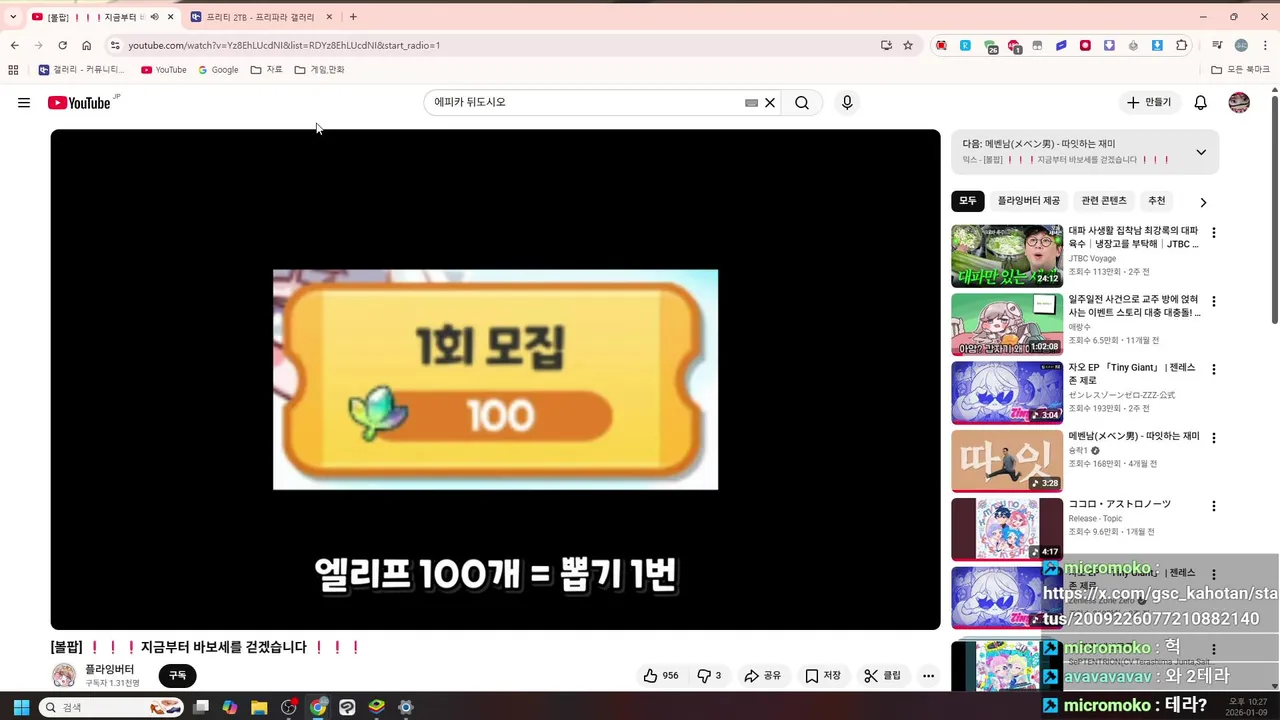
Task: Open the 게임,만화 bookmark folder
Action: click(320, 70)
